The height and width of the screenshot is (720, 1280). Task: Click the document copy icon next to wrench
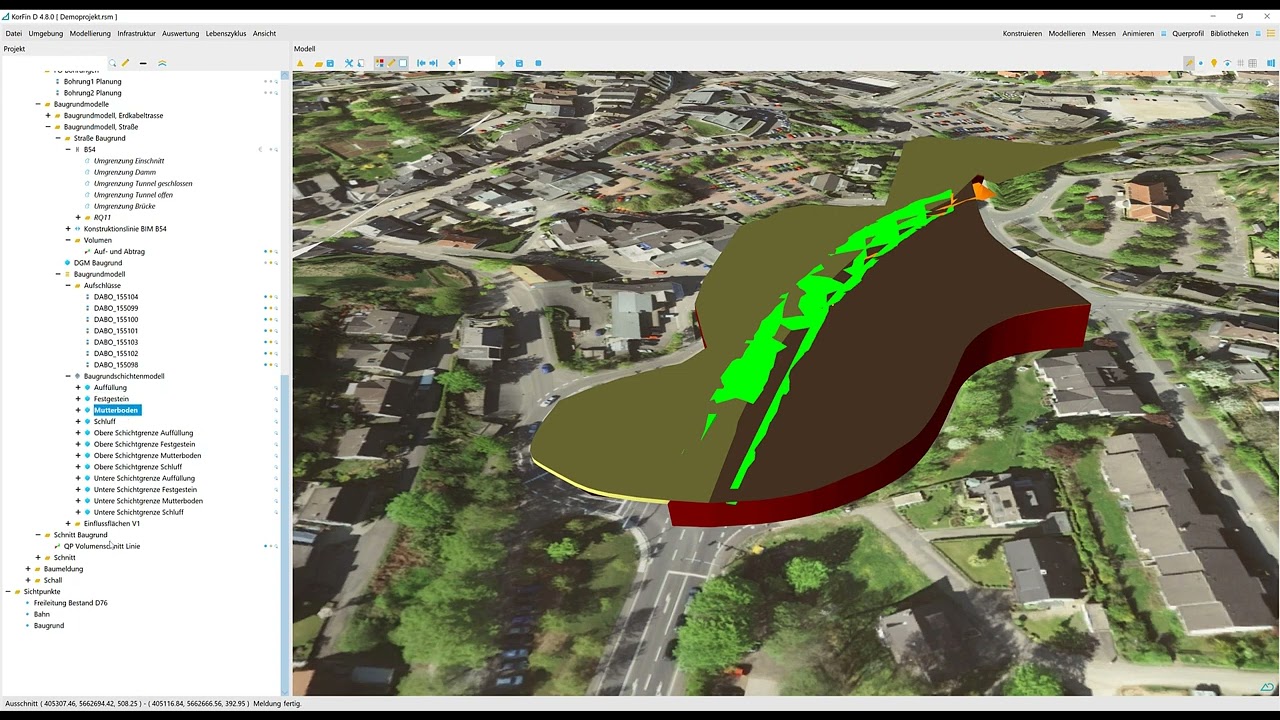click(x=361, y=63)
